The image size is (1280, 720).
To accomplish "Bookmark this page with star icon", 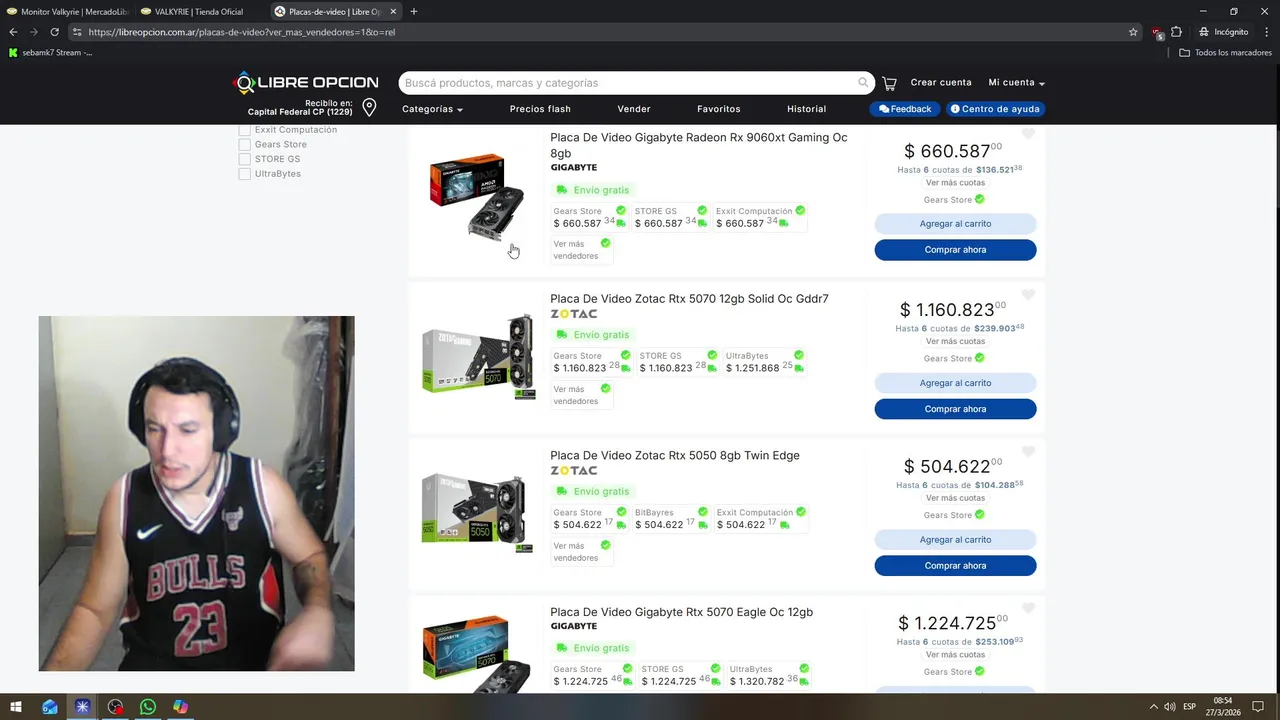I will 1133,32.
